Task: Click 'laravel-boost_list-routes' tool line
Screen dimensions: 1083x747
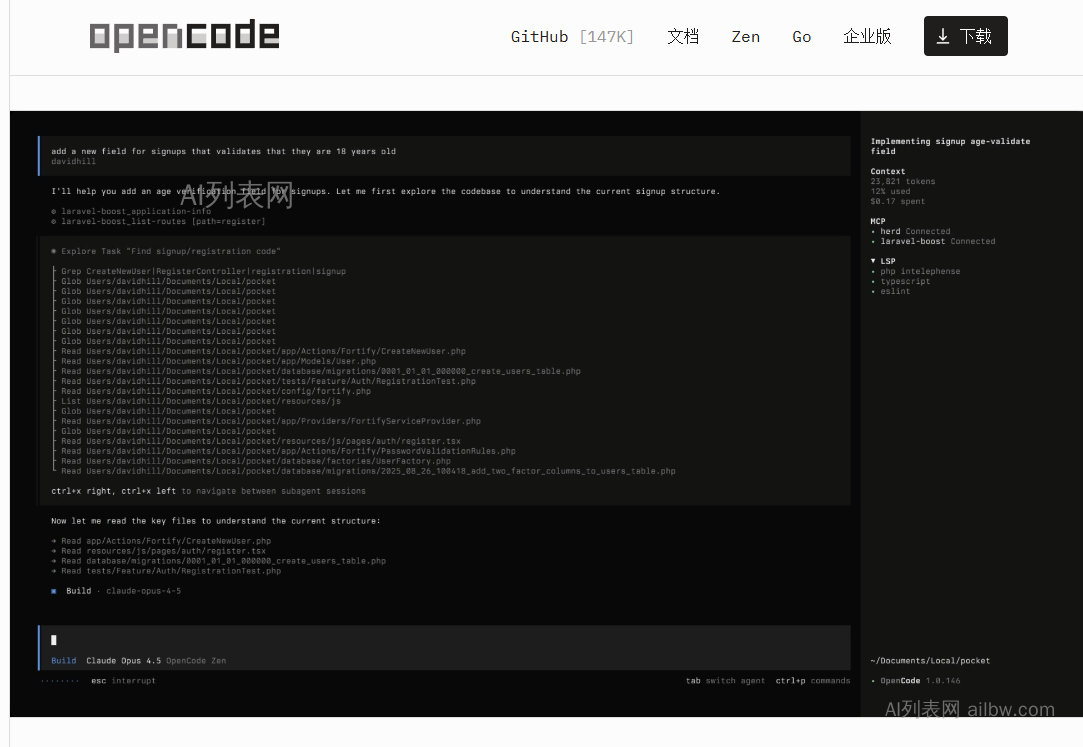Action: [158, 222]
